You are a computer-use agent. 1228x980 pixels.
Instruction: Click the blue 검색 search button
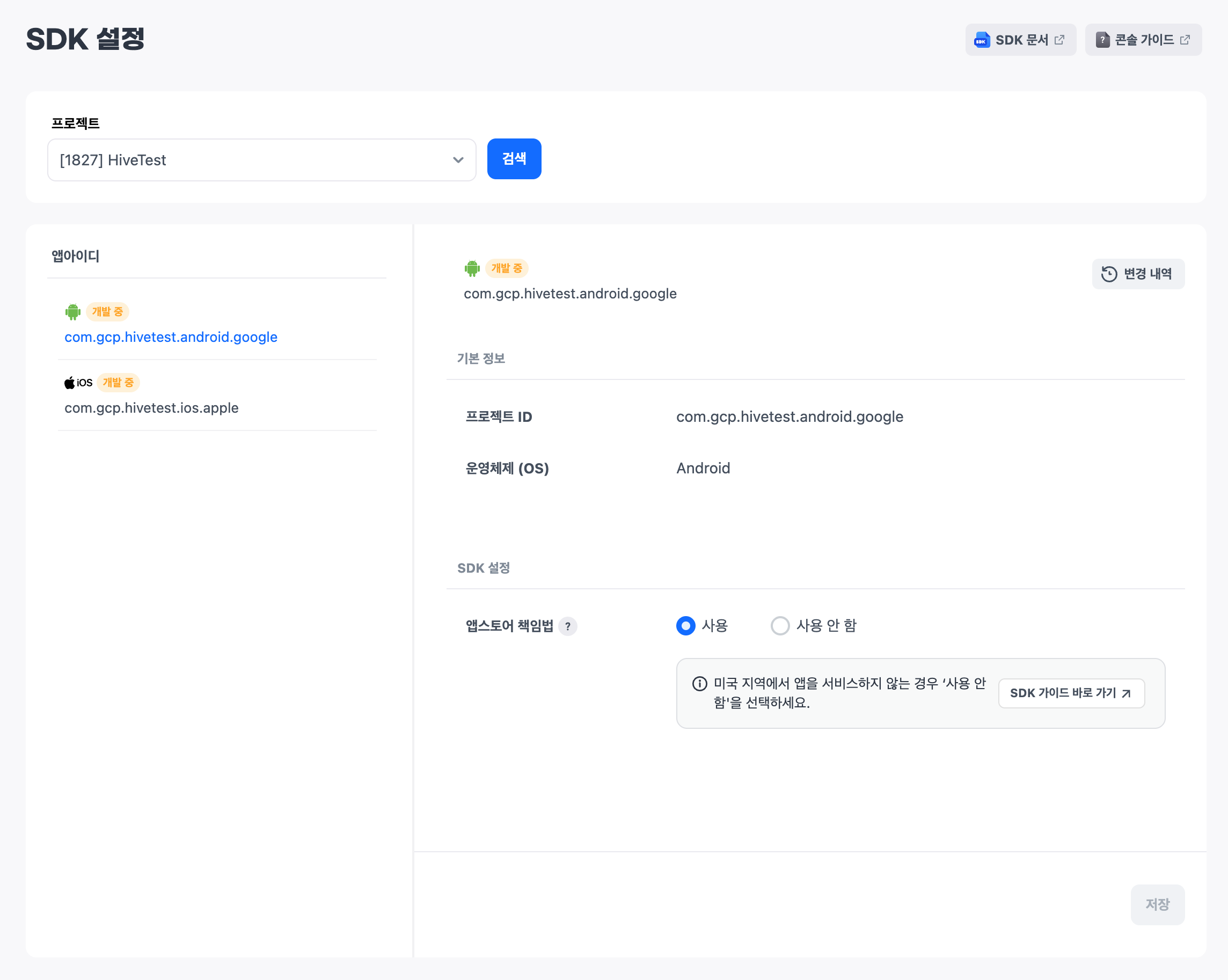[x=514, y=159]
